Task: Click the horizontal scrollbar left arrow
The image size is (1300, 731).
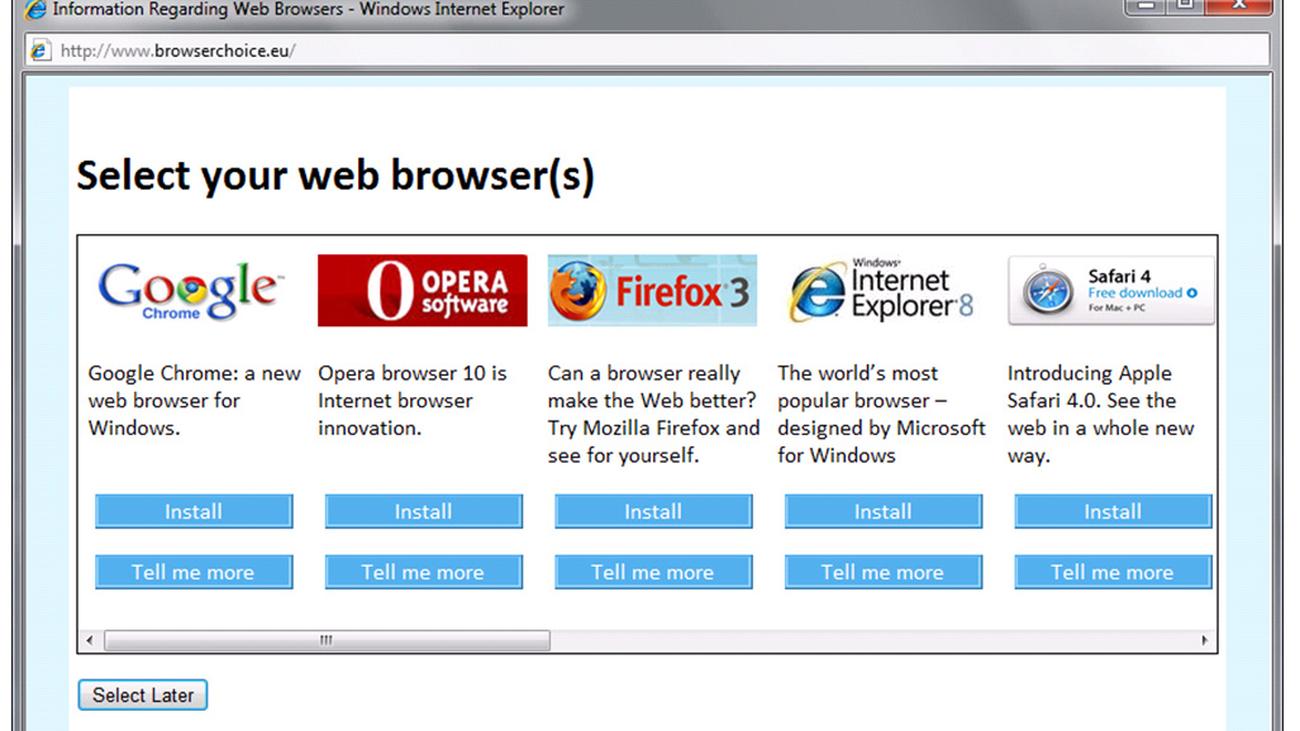Action: point(90,640)
